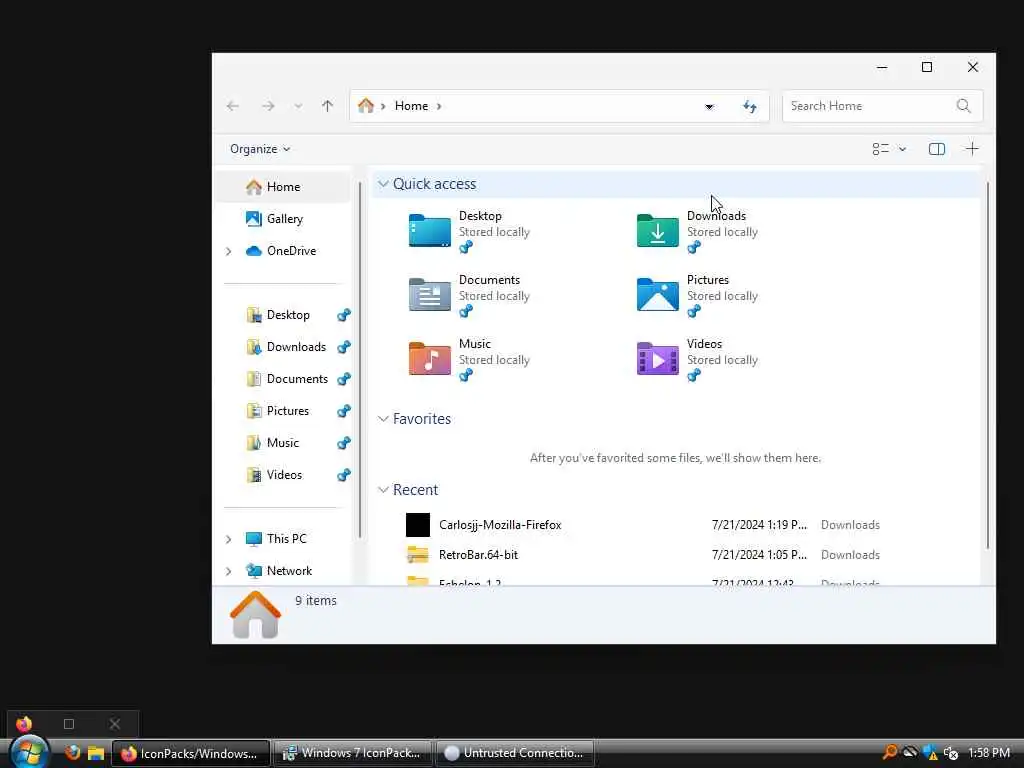Go up one folder level
This screenshot has height=768, width=1024.
tap(327, 106)
